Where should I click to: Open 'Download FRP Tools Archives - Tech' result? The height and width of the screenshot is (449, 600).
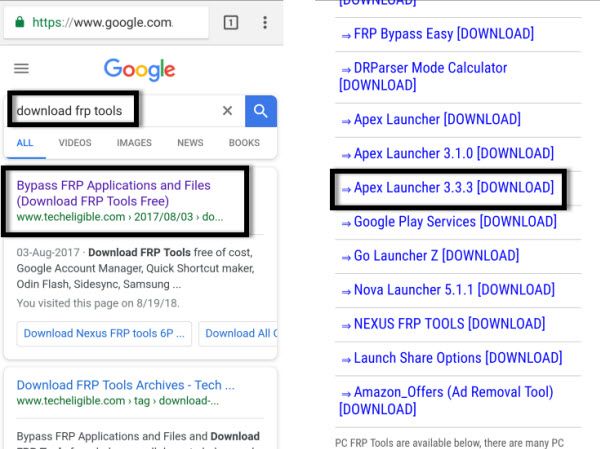point(126,385)
